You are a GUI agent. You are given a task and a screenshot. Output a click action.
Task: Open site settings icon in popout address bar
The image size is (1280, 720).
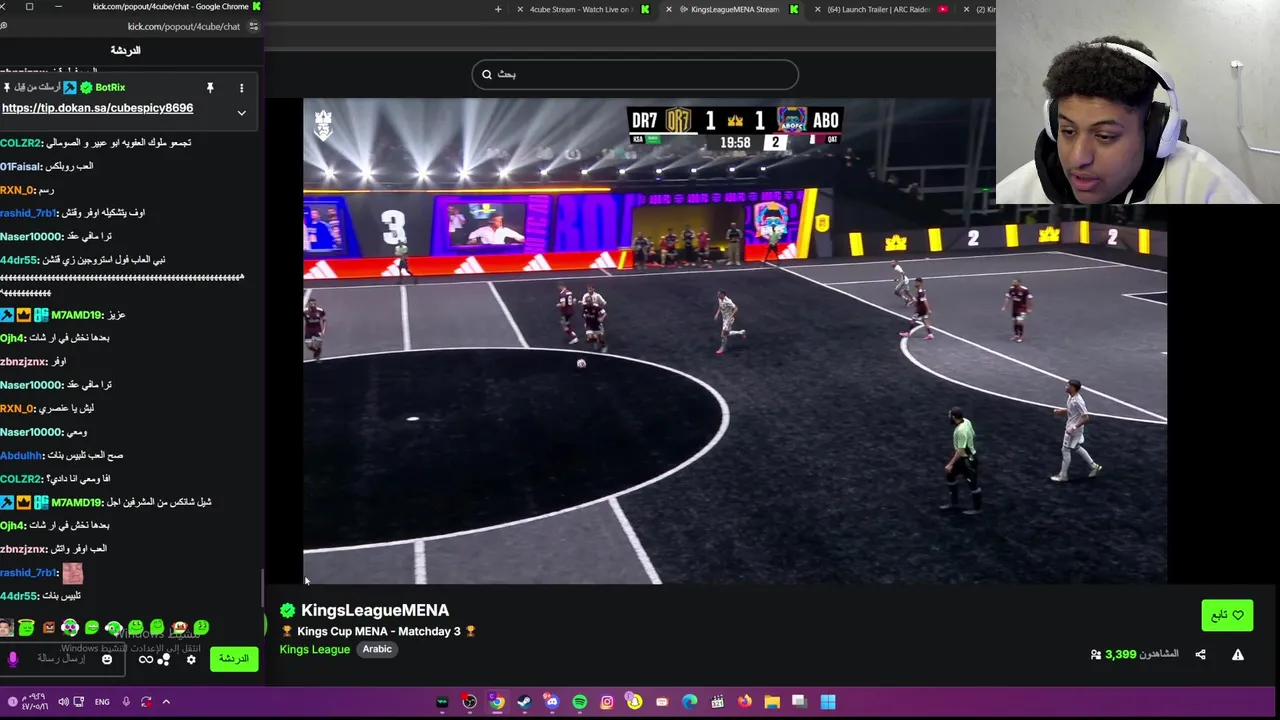tap(253, 27)
